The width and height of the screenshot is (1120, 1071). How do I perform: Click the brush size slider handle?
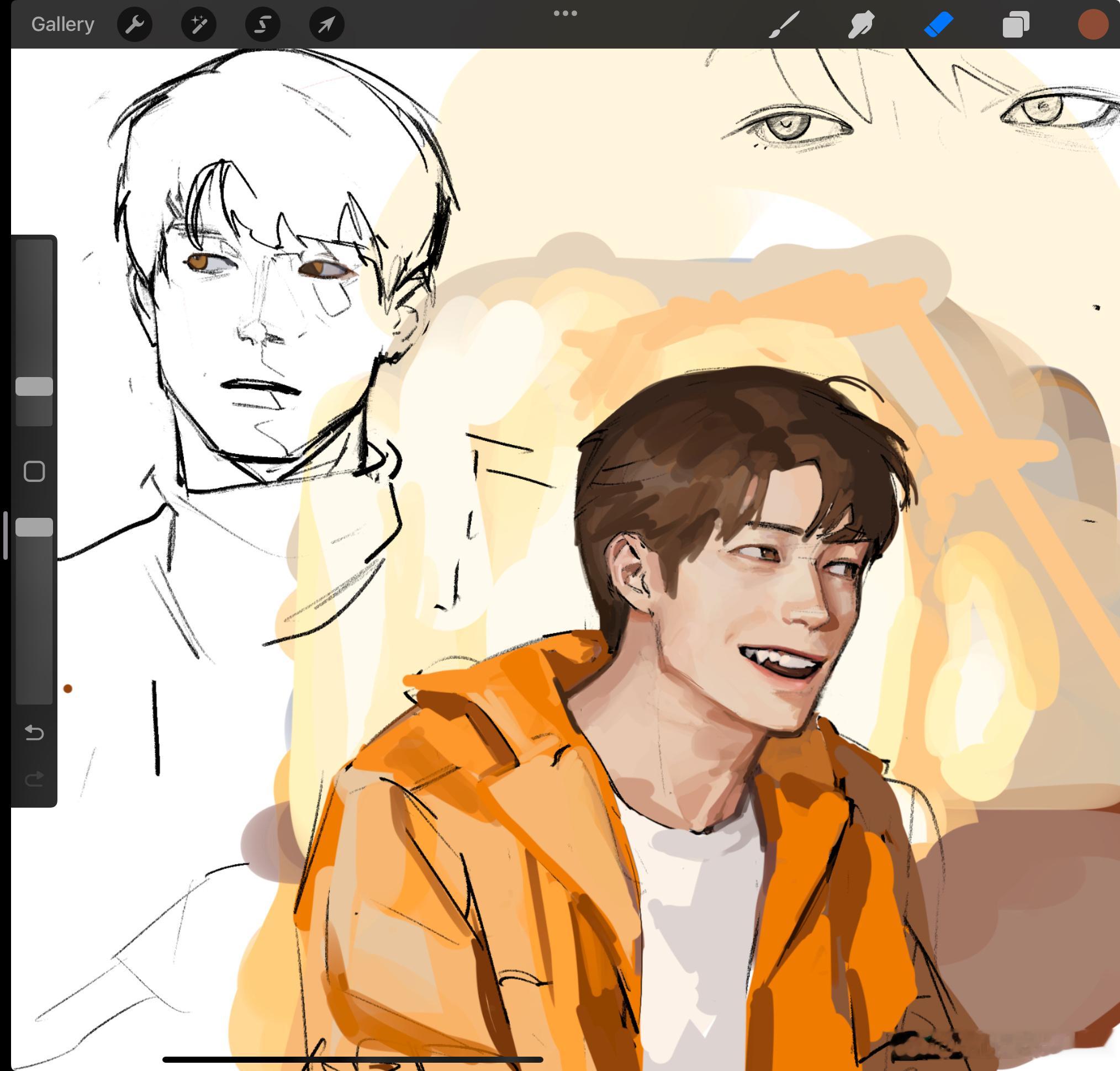click(x=34, y=386)
